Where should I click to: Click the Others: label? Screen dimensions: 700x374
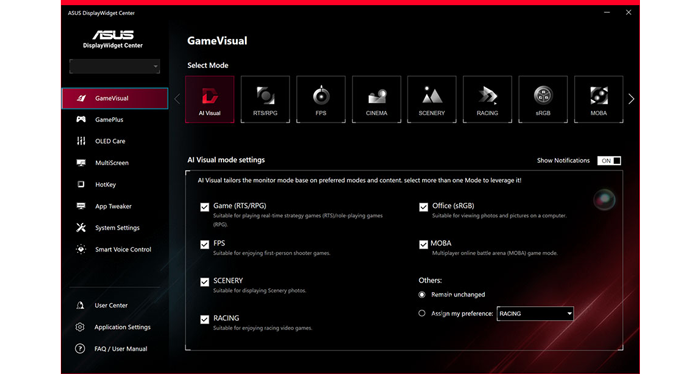coord(430,280)
